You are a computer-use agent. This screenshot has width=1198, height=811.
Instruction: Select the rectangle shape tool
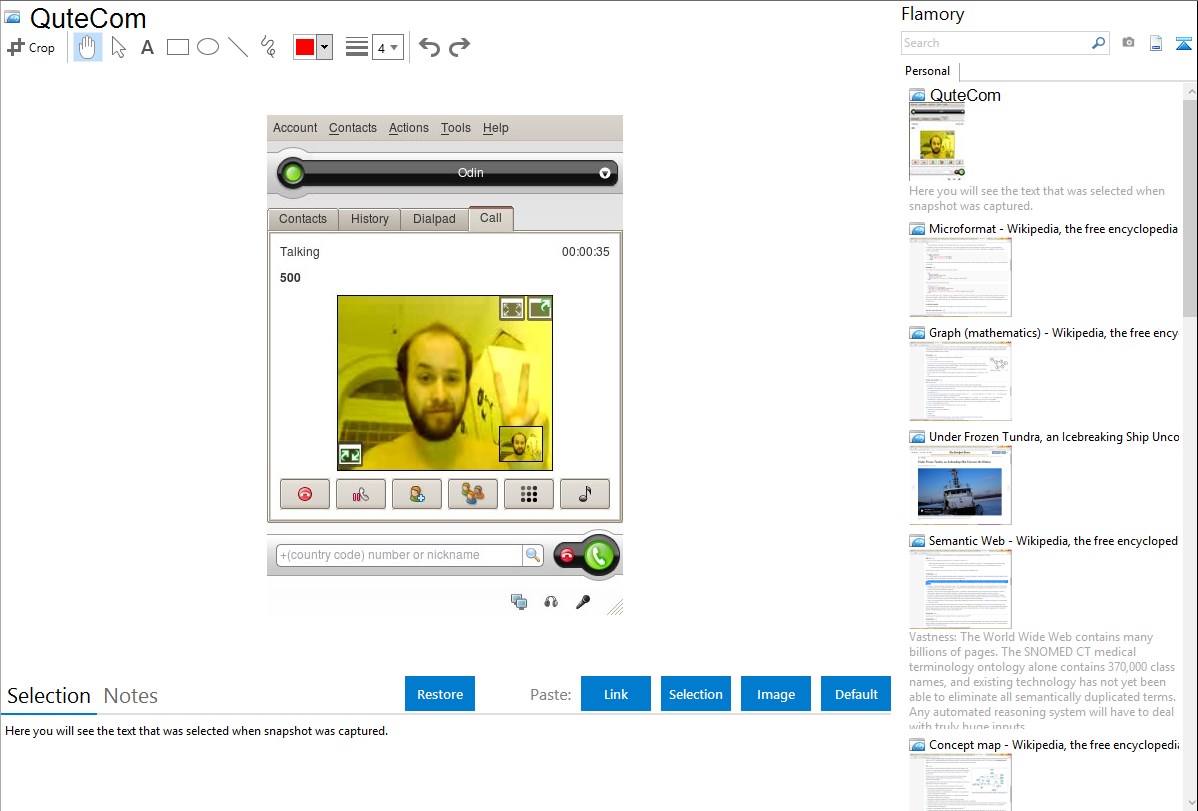coord(177,47)
